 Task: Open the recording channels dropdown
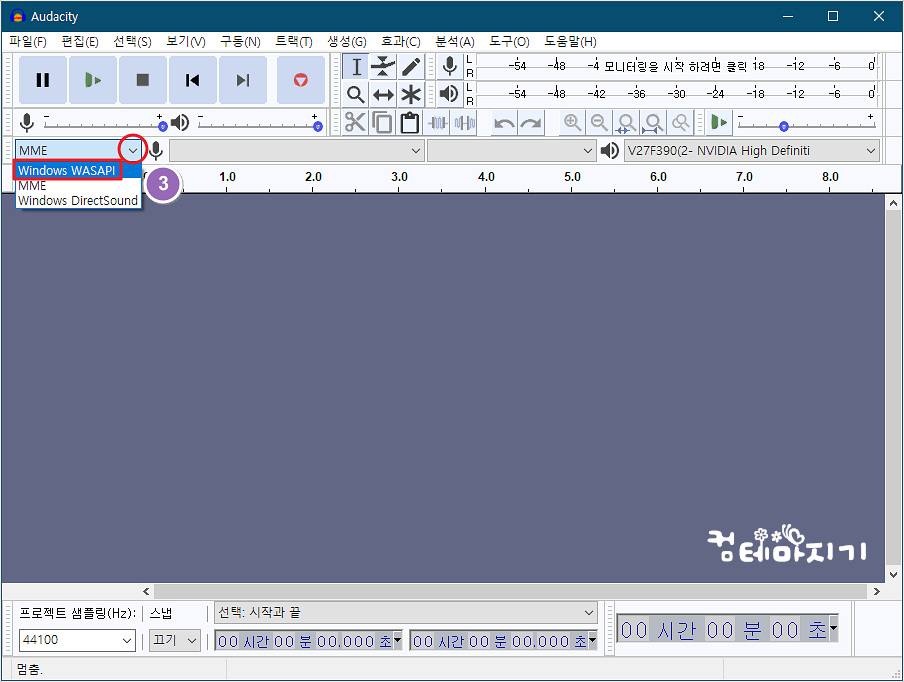click(x=511, y=150)
